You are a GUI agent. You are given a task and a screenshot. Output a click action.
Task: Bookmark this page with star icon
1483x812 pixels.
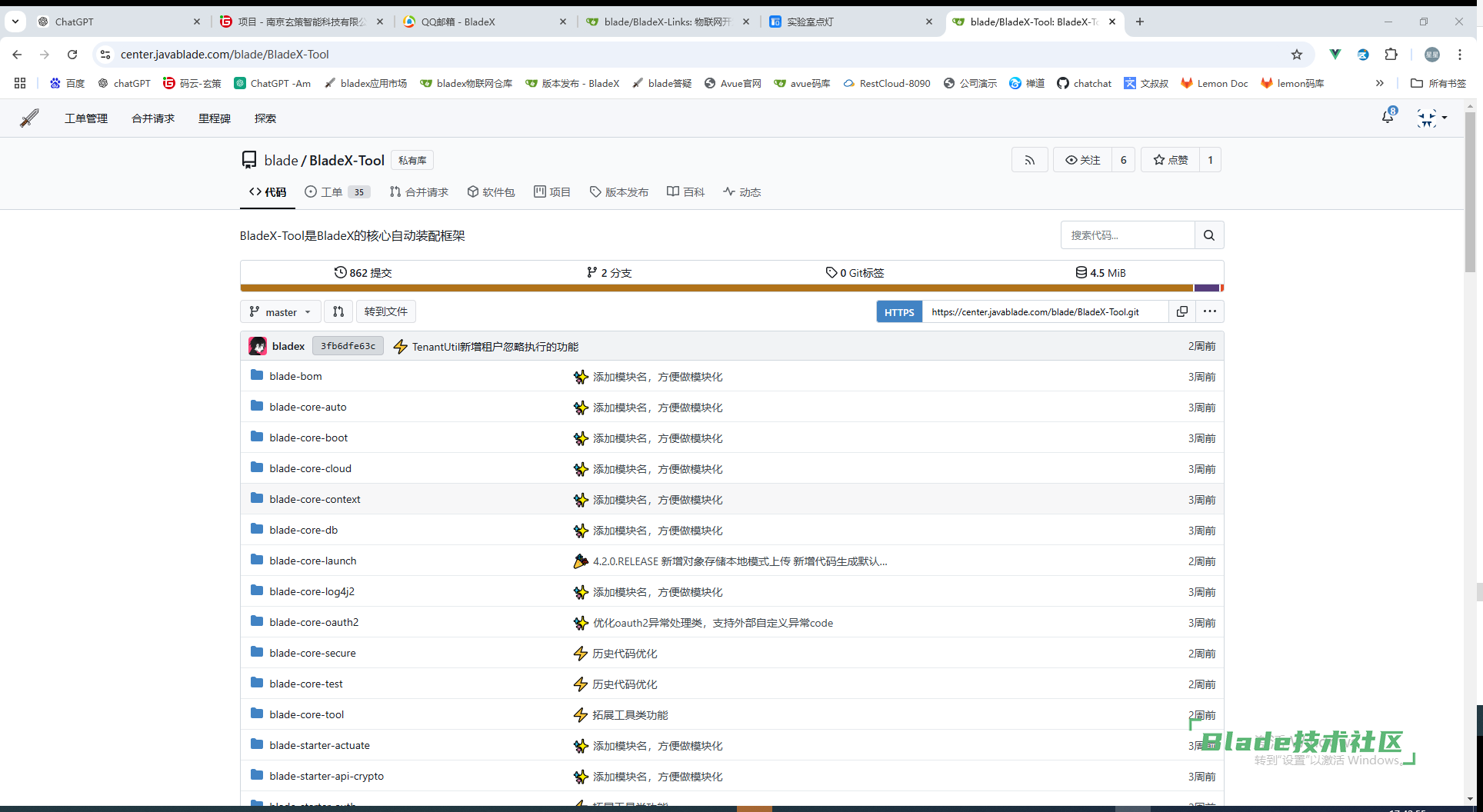coord(1297,55)
